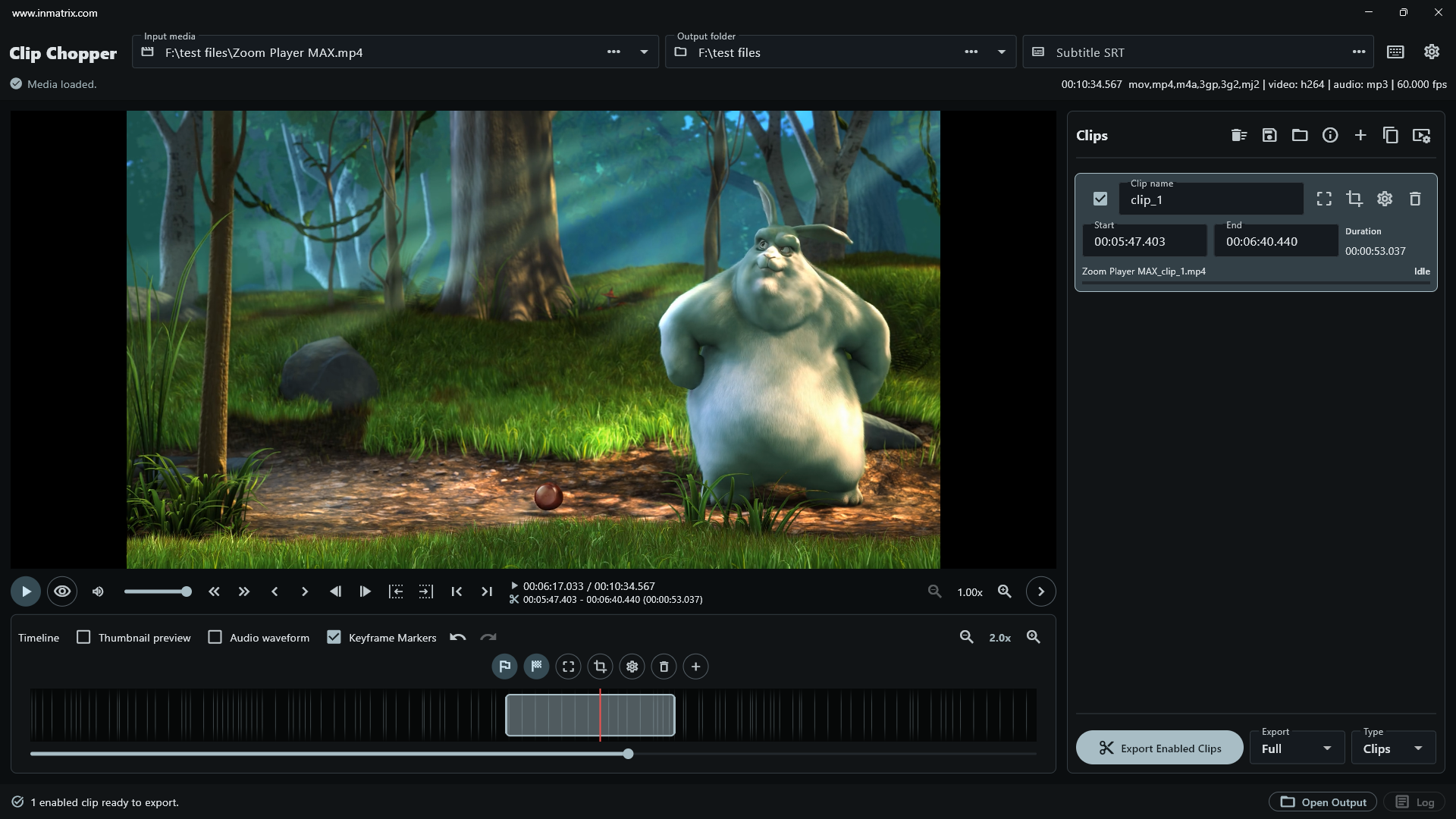Step backward with the single left chevron
Image resolution: width=1456 pixels, height=819 pixels.
coord(275,591)
